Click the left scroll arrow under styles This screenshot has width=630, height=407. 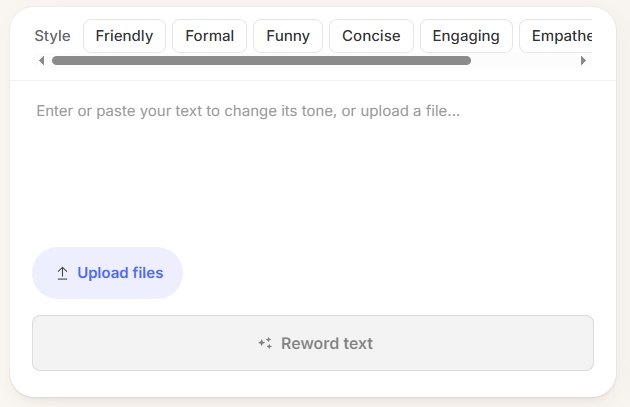[x=41, y=61]
